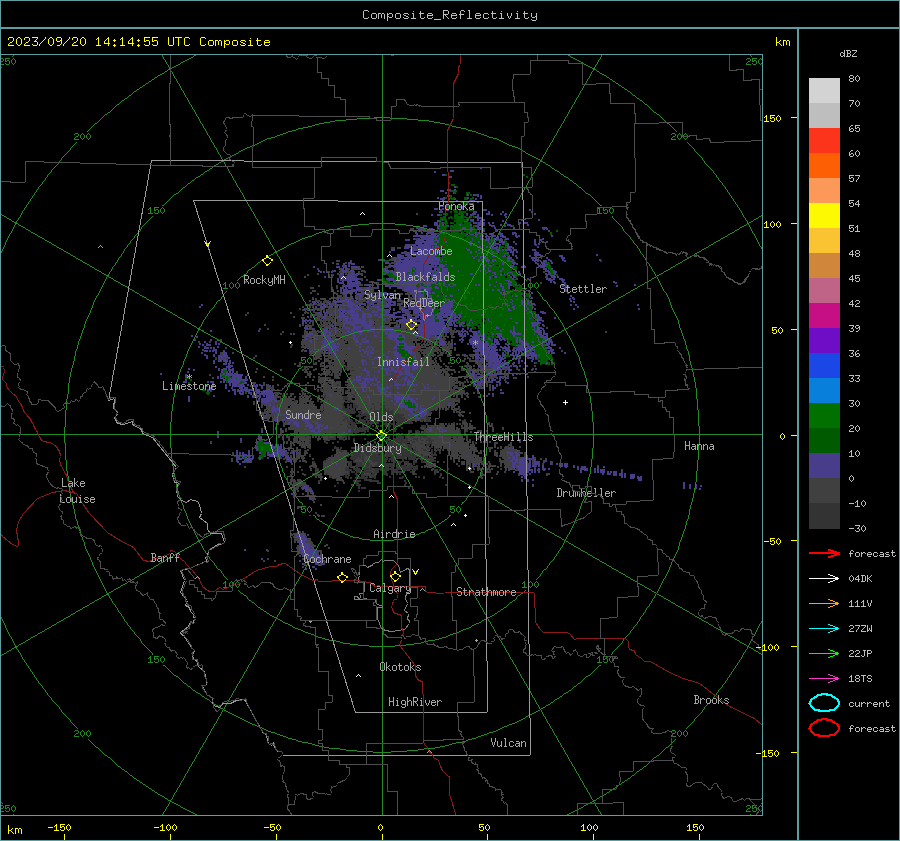This screenshot has width=900, height=841.
Task: Click the Blackfalds label
Action: (x=425, y=277)
